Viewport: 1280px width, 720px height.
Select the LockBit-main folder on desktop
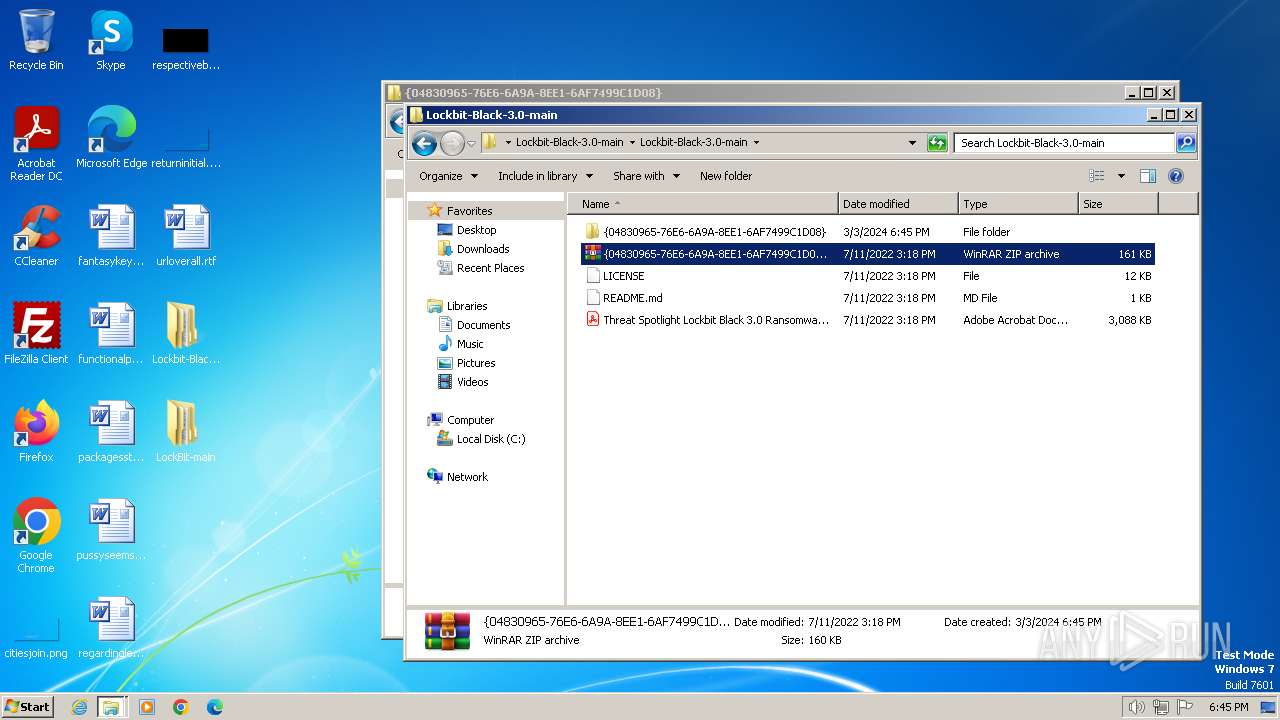coord(186,432)
